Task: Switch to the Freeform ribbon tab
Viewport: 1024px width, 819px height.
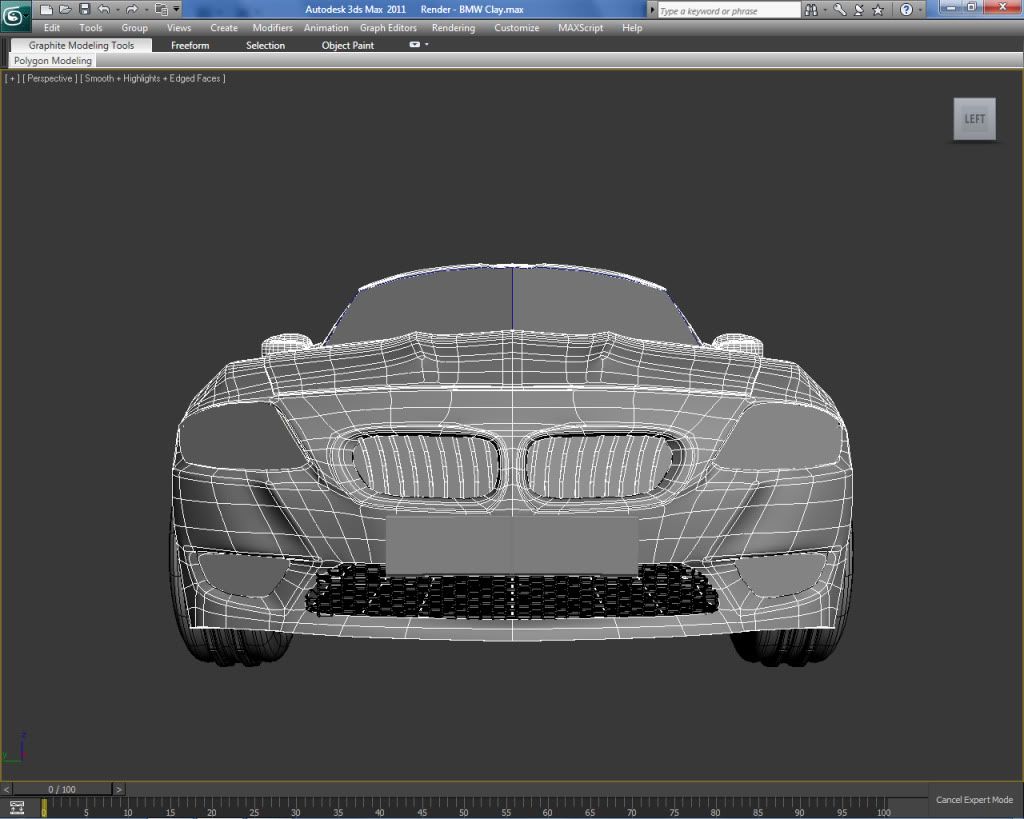Action: coord(190,45)
